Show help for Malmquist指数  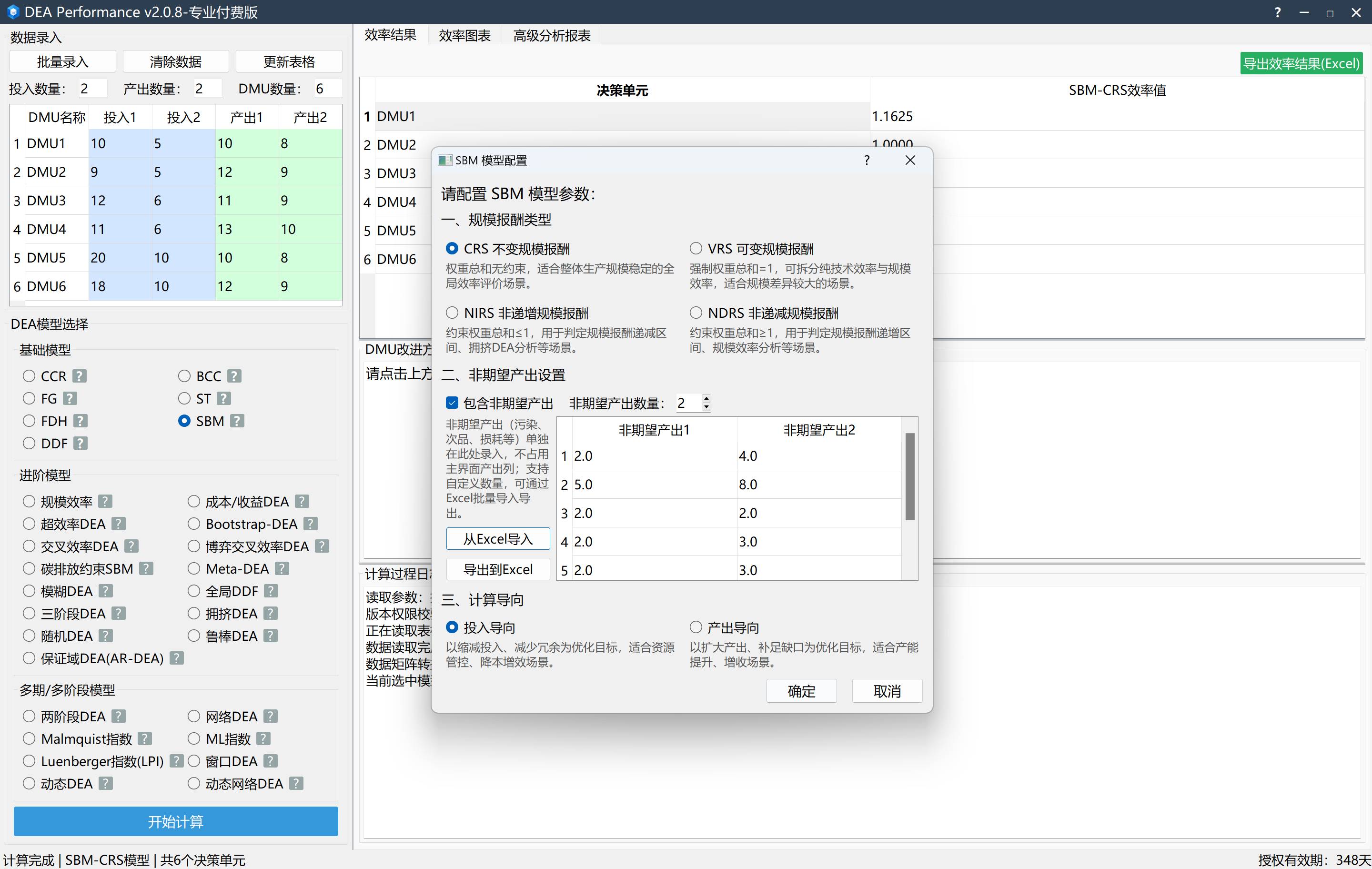(x=145, y=738)
